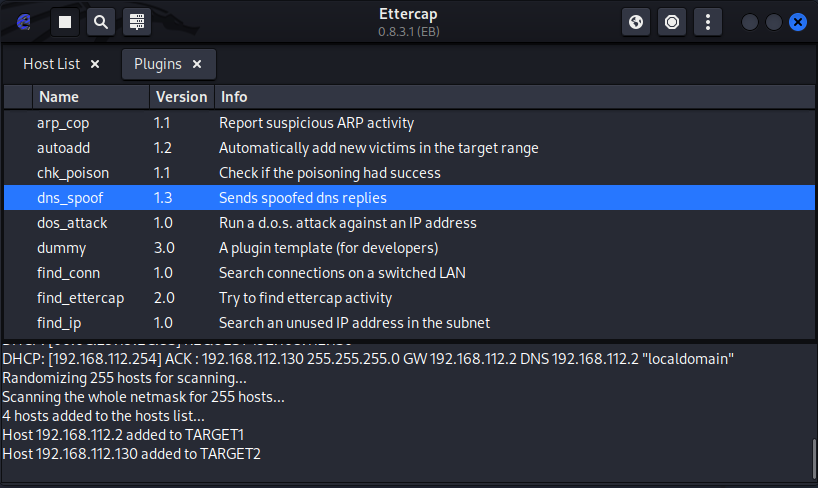The image size is (818, 488).
Task: Stop sniffing with the square stop button
Action: (65, 21)
